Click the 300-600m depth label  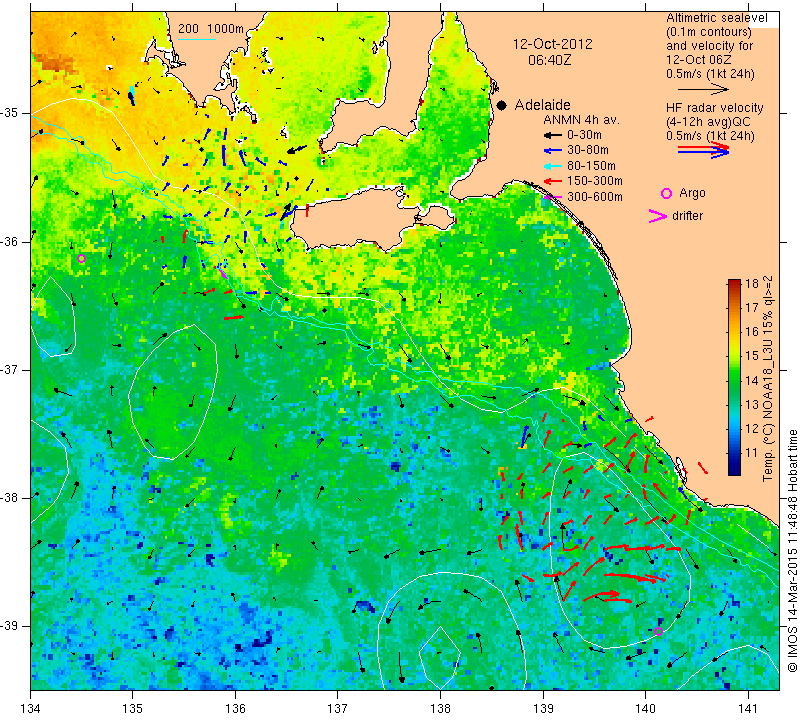tap(595, 197)
